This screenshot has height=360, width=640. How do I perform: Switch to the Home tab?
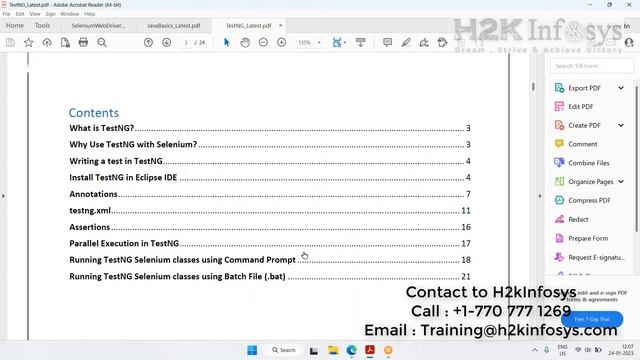click(15, 25)
